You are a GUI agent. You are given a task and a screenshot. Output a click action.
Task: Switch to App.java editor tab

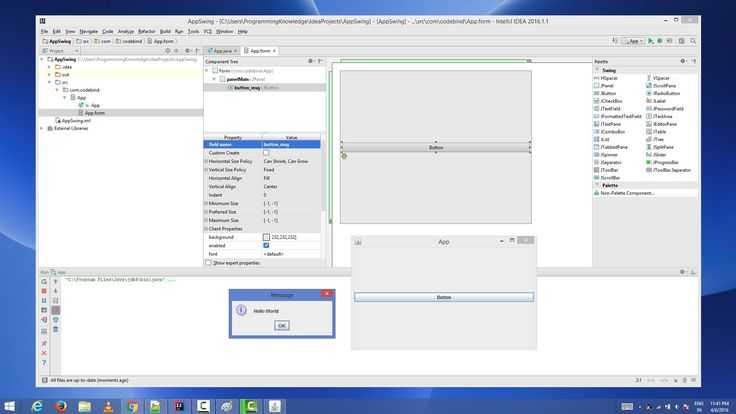tap(222, 51)
